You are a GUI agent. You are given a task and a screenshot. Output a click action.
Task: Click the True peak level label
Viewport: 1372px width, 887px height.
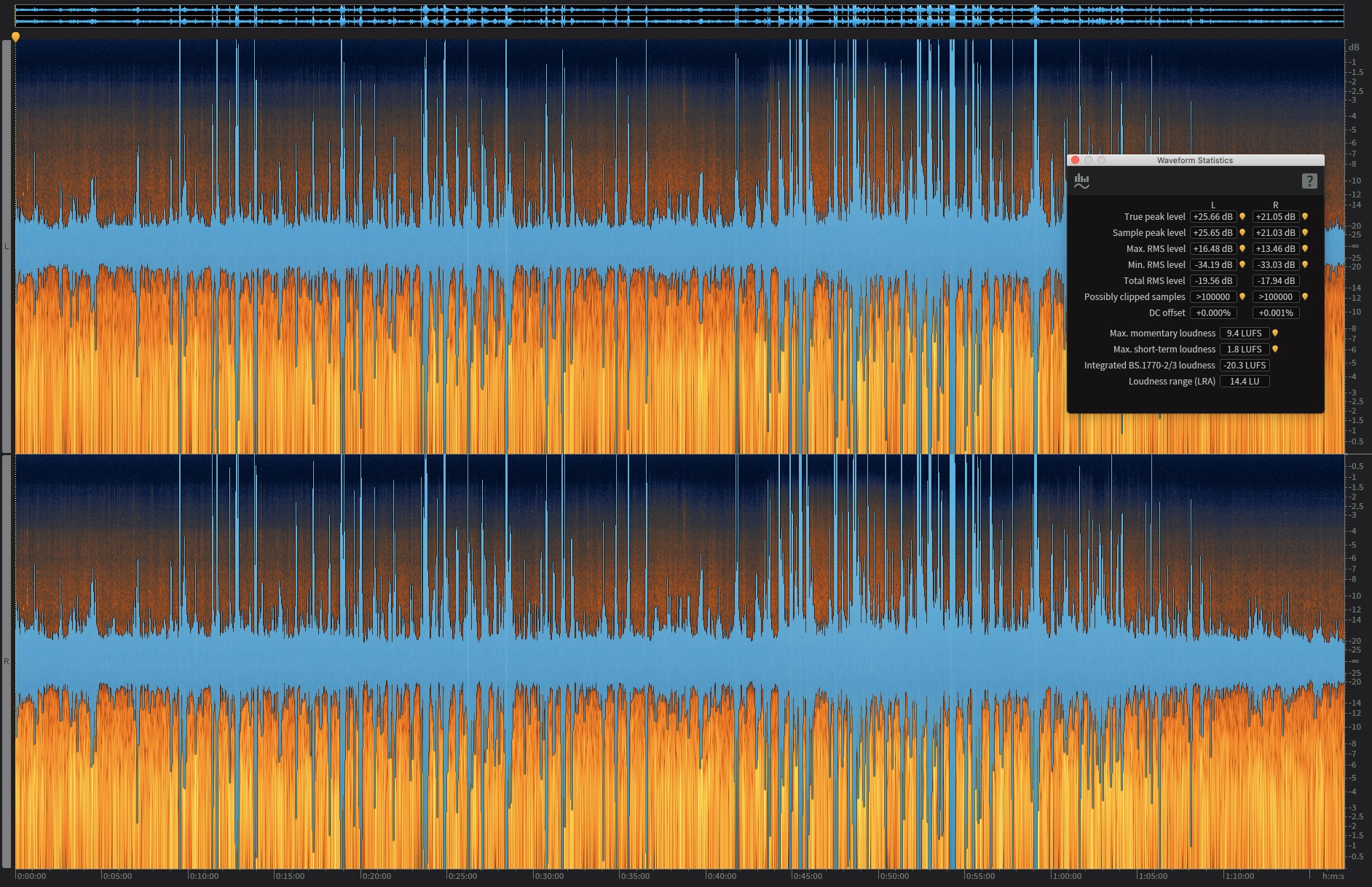(1154, 216)
